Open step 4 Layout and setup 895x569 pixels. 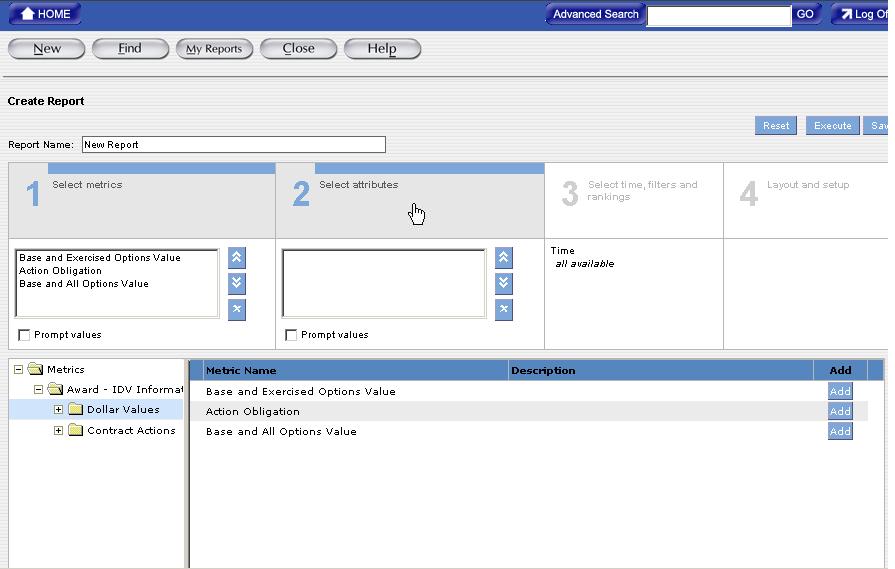pyautogui.click(x=806, y=200)
